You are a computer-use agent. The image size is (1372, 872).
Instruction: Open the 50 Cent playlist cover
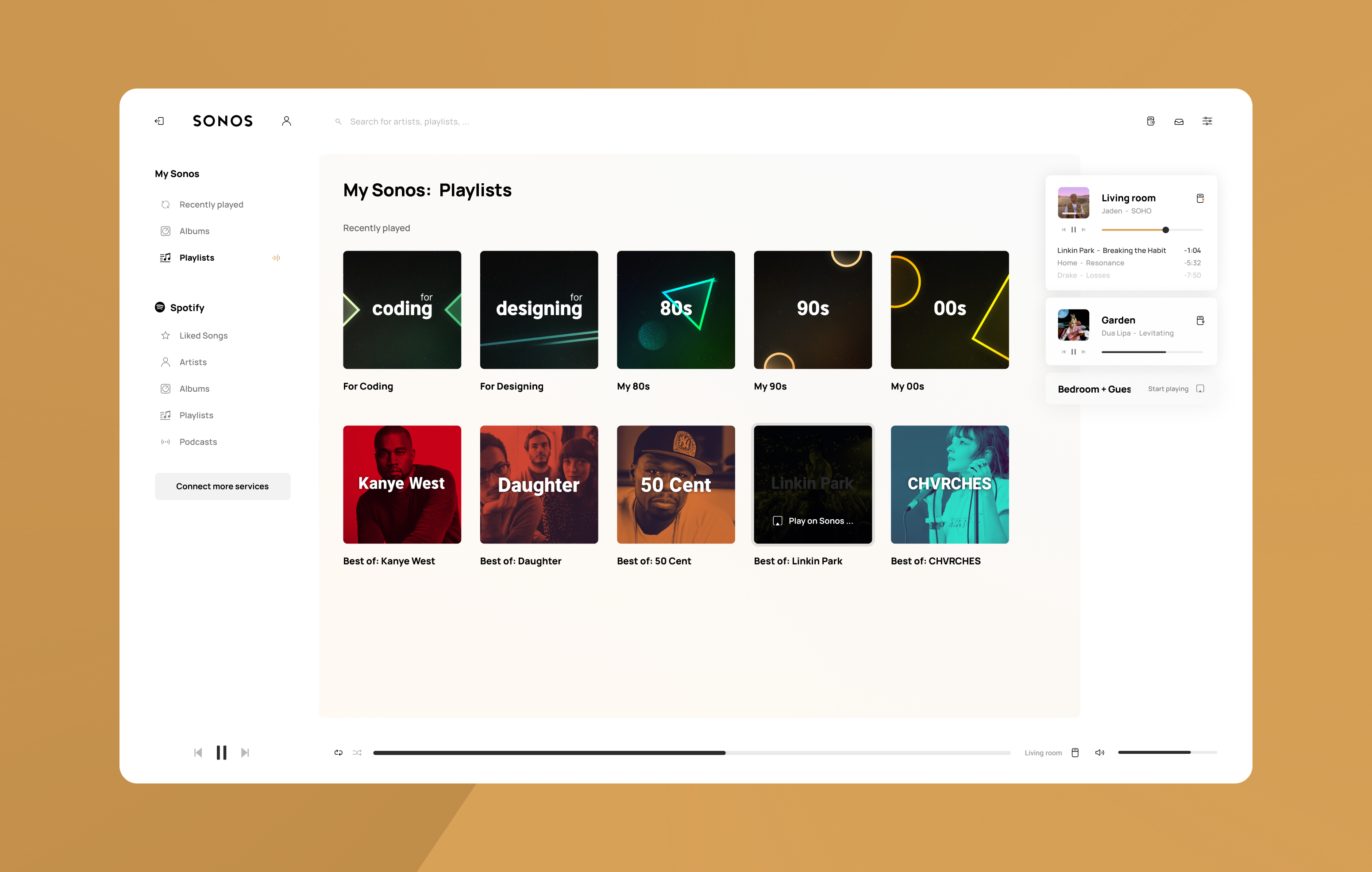click(x=676, y=484)
